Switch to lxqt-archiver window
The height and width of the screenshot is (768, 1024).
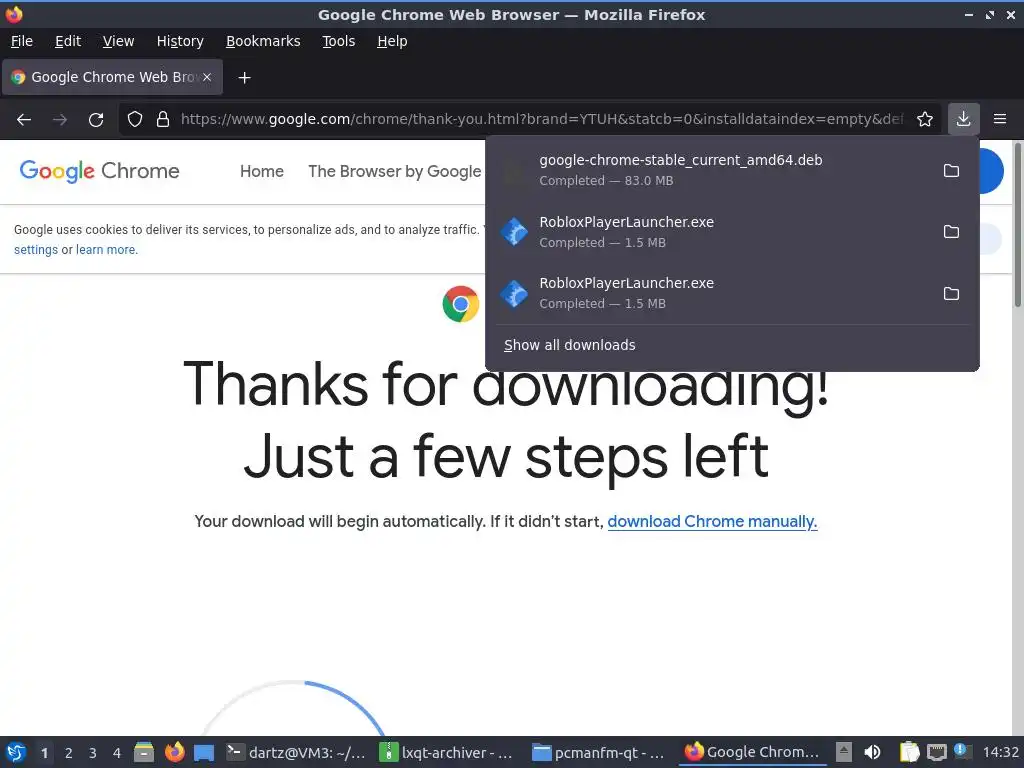447,752
